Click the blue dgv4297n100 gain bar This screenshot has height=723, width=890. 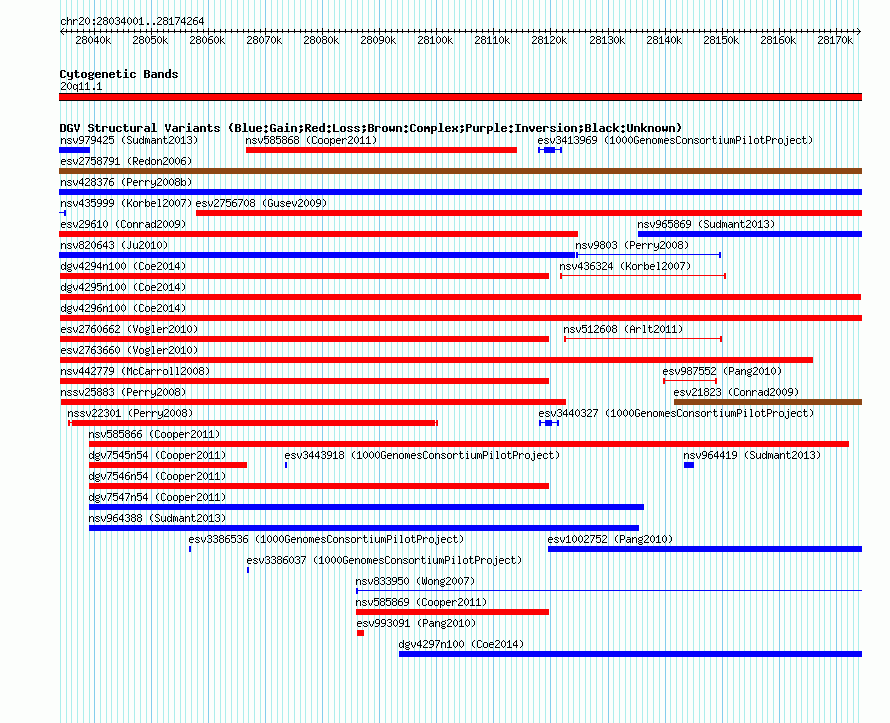pyautogui.click(x=631, y=654)
